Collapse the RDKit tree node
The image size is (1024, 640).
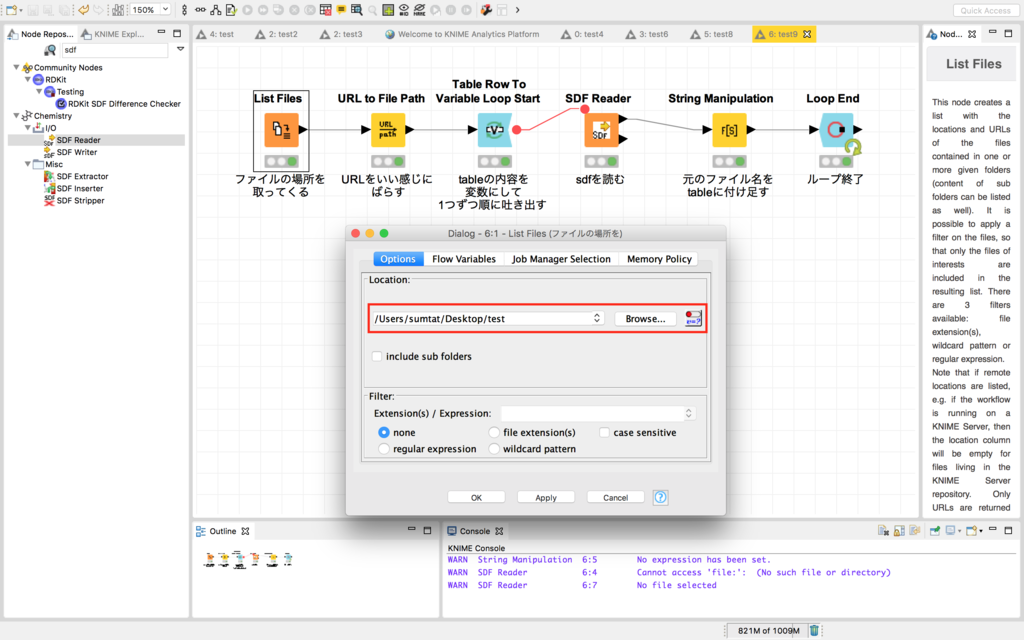(27, 80)
